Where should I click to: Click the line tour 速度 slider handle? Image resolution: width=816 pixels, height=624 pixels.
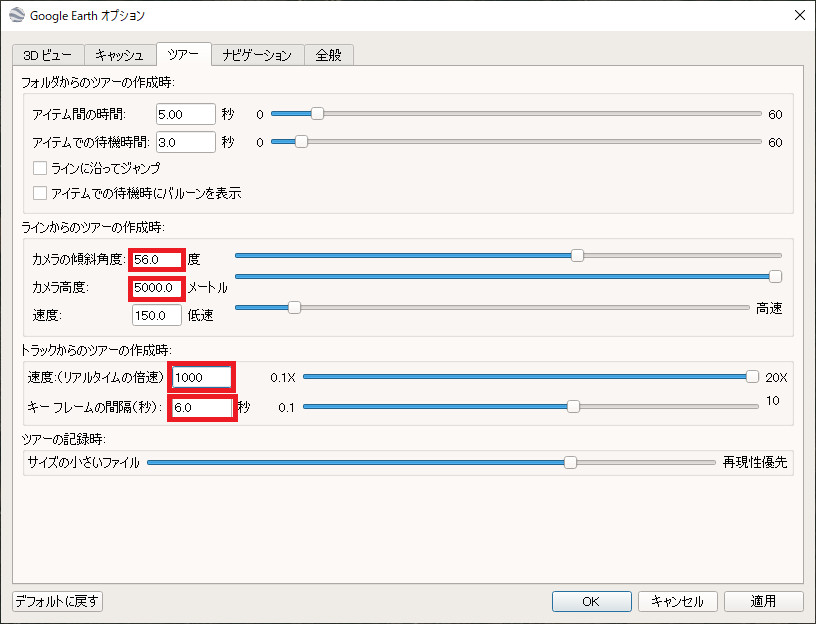click(294, 308)
